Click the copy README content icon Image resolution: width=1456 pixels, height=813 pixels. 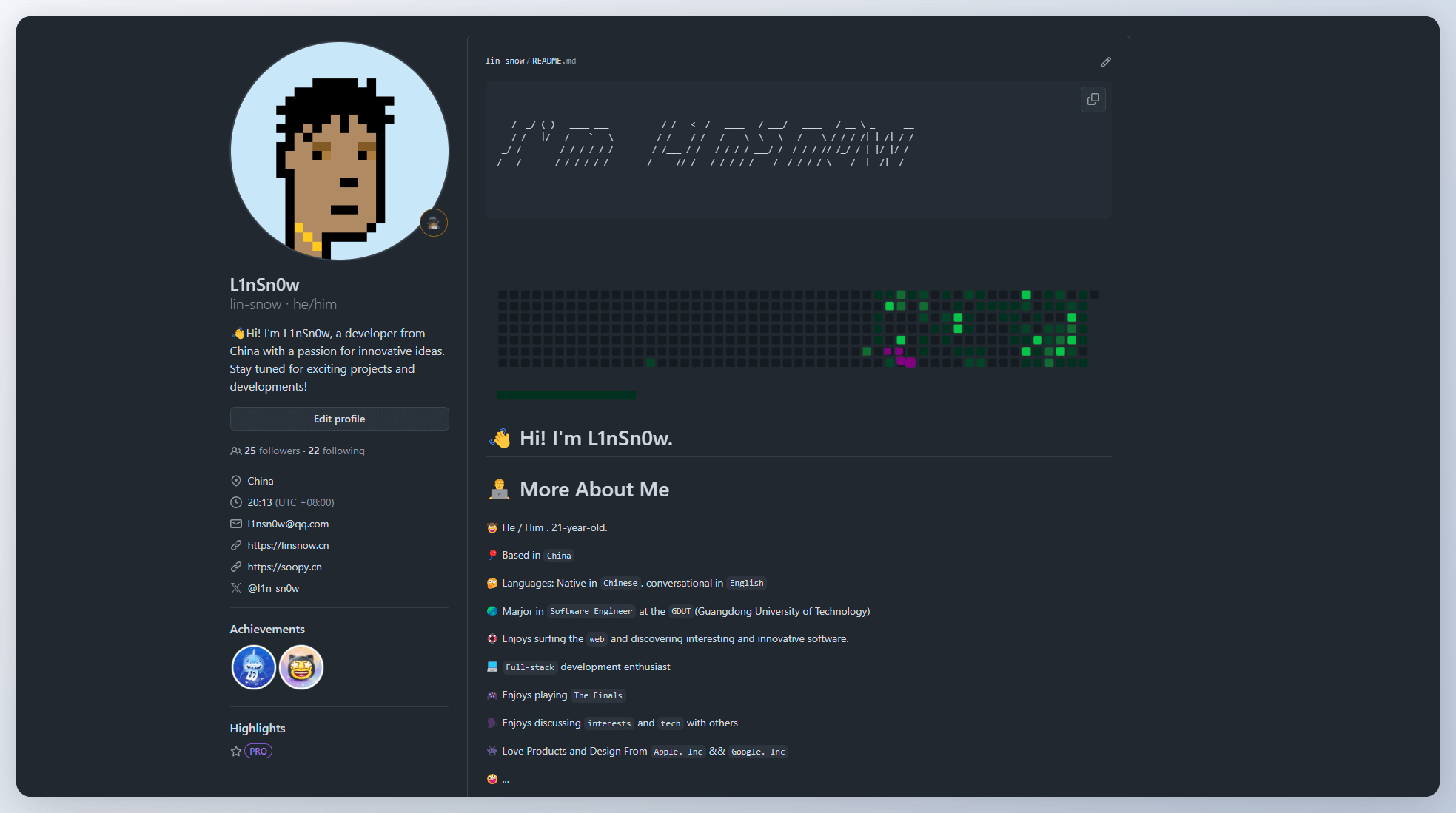[1093, 99]
